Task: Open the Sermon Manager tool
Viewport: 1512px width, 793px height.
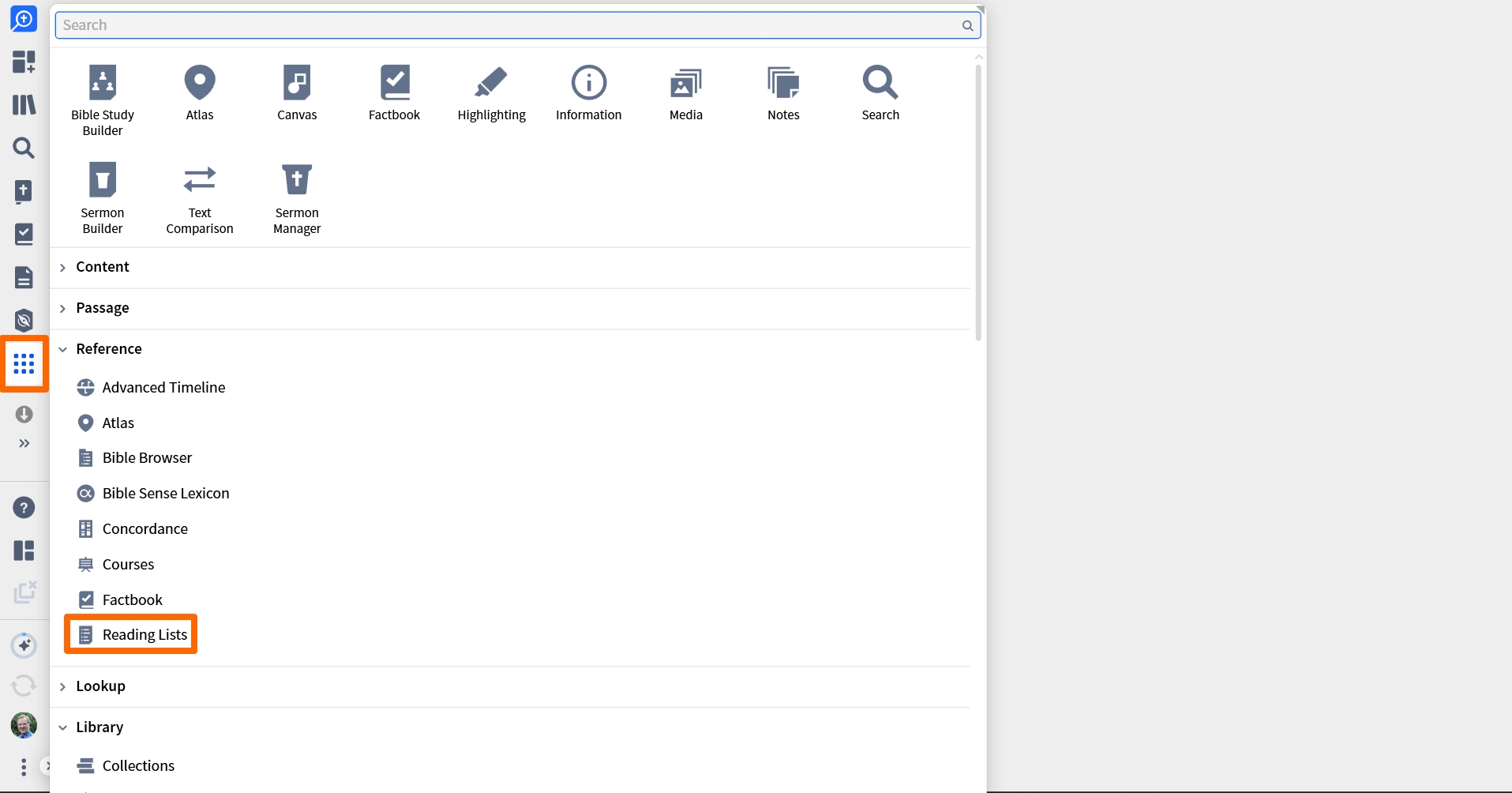Action: (297, 197)
